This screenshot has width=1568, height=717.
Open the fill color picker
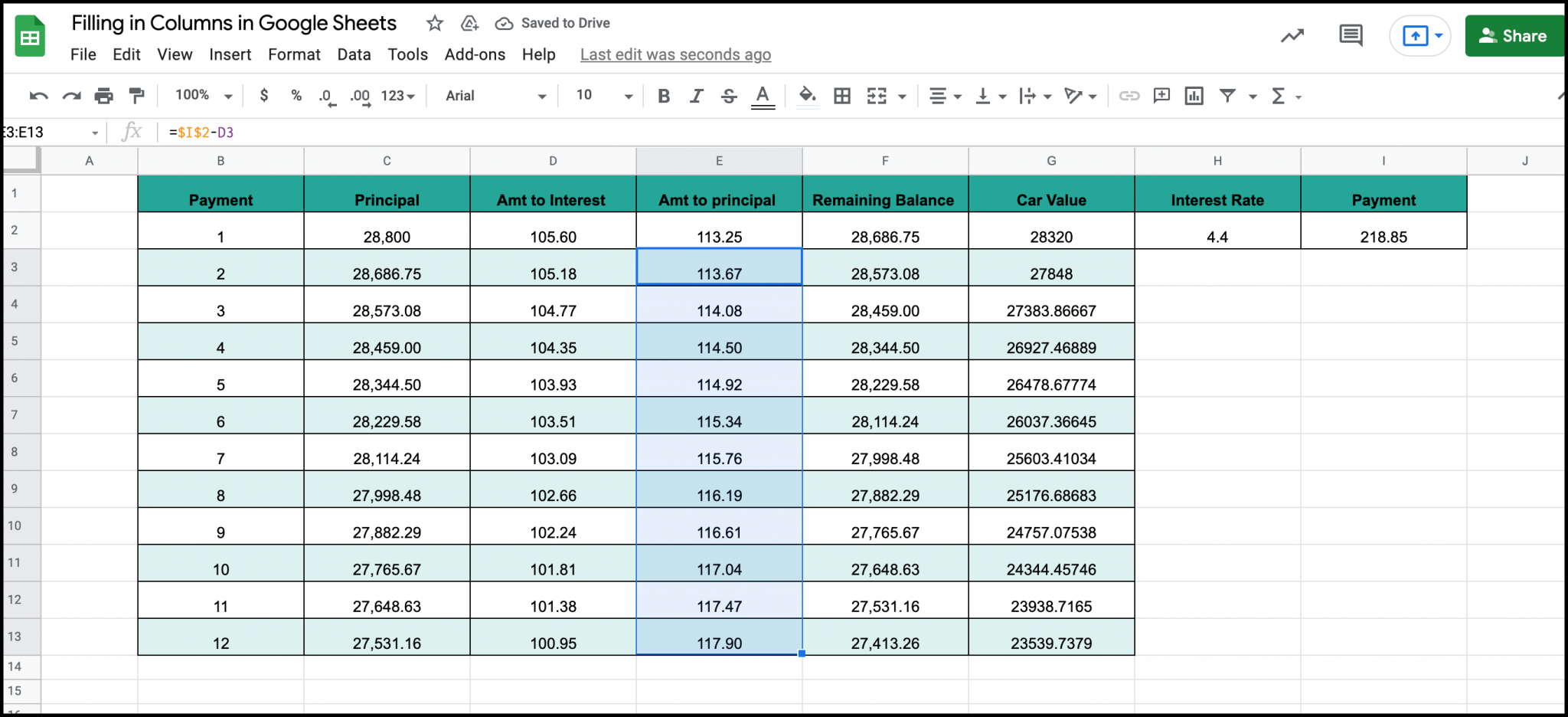click(807, 96)
